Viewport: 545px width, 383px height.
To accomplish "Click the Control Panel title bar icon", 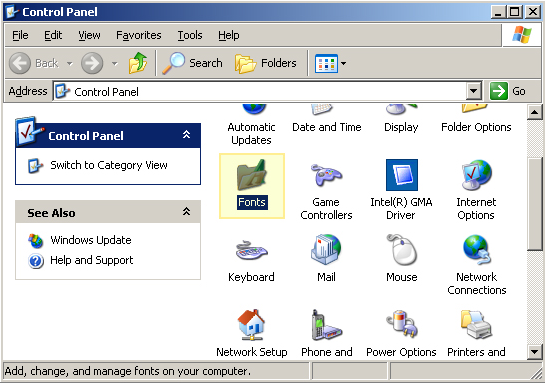I will (x=13, y=11).
